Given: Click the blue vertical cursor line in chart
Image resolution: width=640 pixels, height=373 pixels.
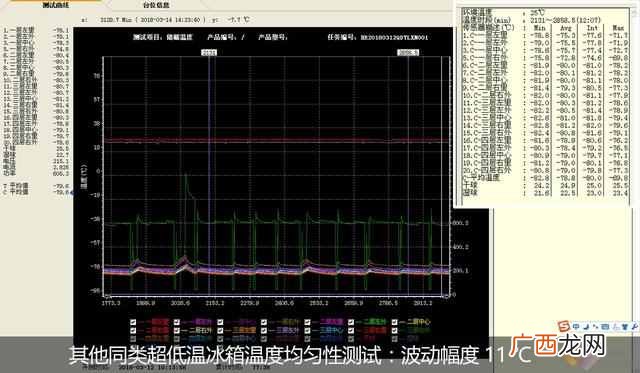Looking at the screenshot, I should click(209, 175).
